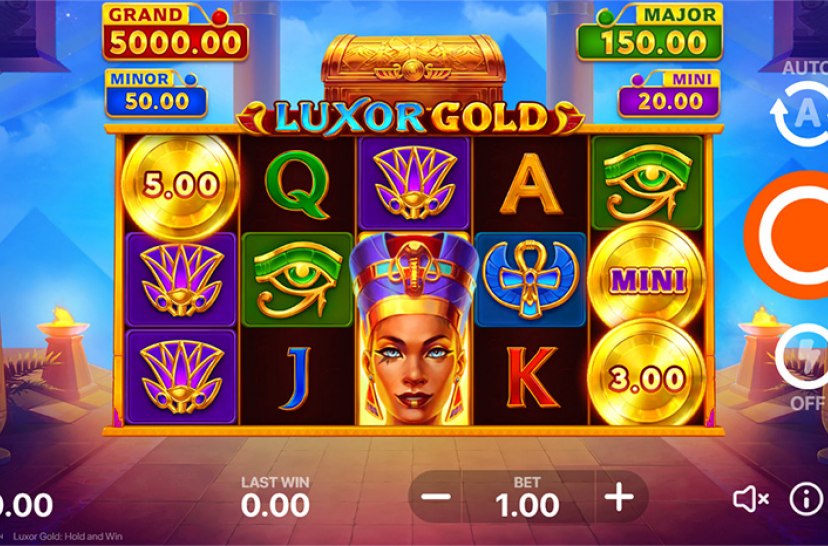Click the MAJOR 150.00 jackpot badge
The image size is (828, 546).
pos(650,33)
